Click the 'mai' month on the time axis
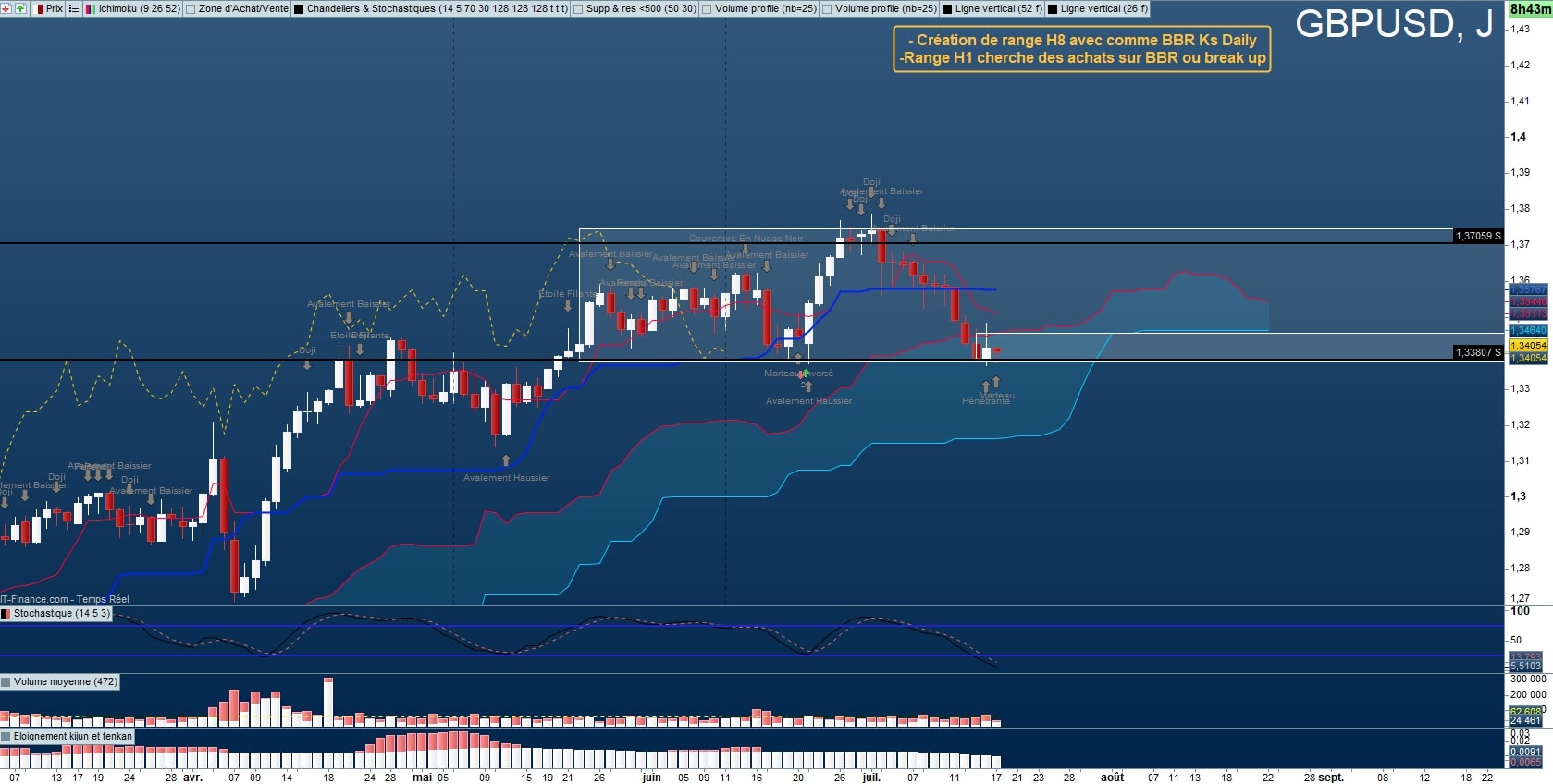This screenshot has height=784, width=1553. pyautogui.click(x=422, y=778)
